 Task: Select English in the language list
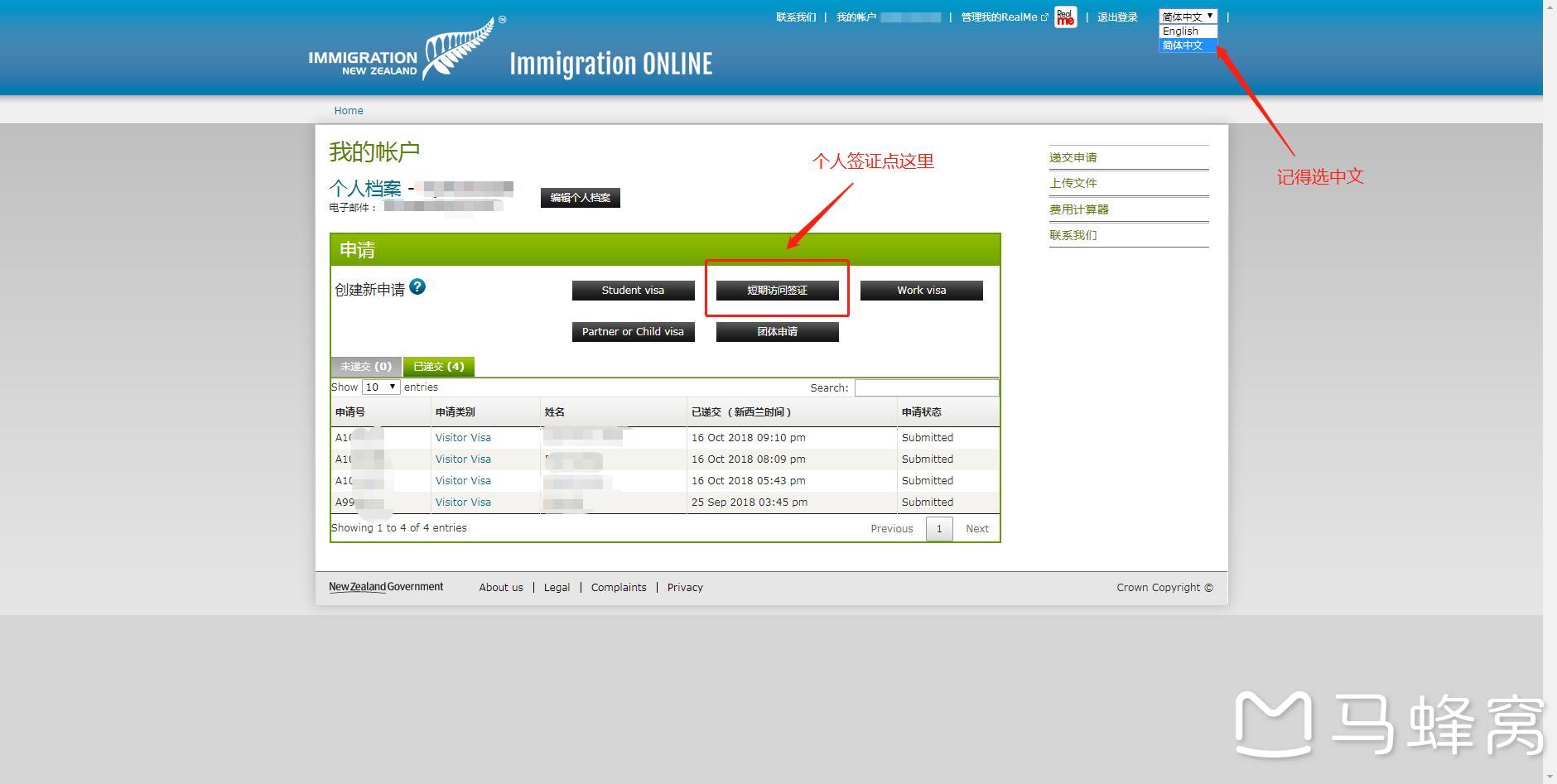pyautogui.click(x=1181, y=31)
